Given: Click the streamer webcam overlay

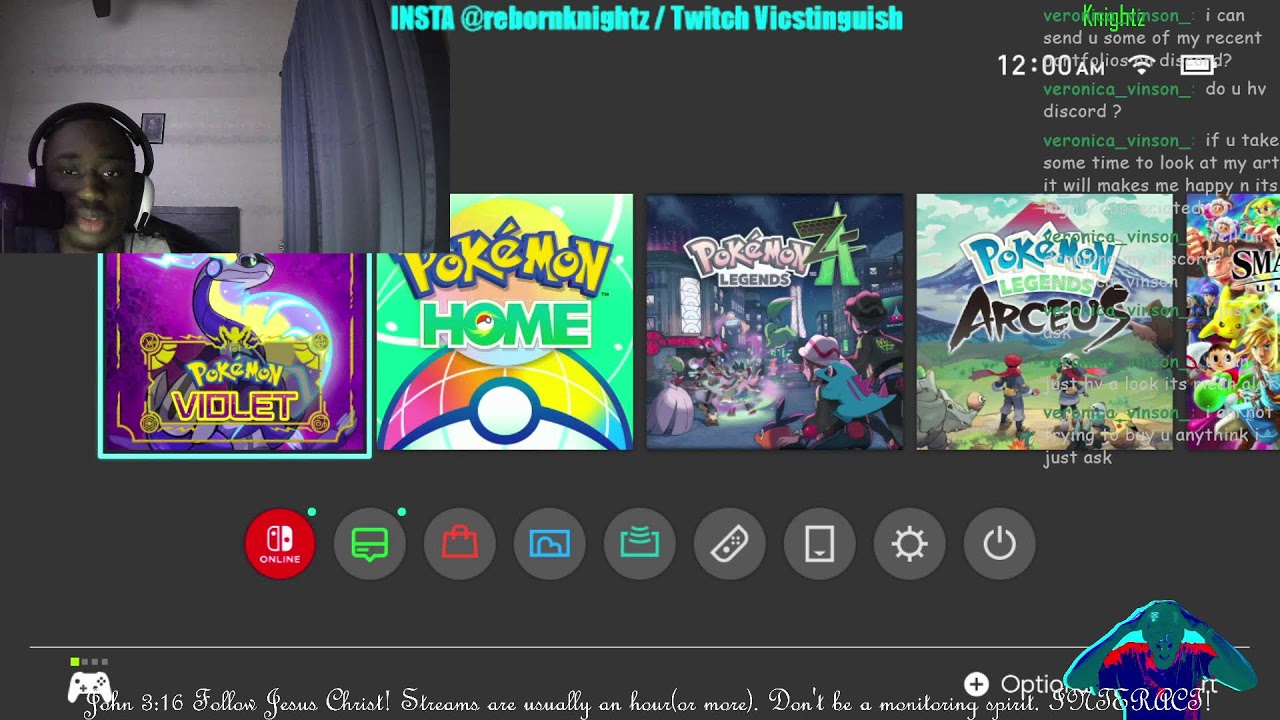Looking at the screenshot, I should (x=224, y=126).
